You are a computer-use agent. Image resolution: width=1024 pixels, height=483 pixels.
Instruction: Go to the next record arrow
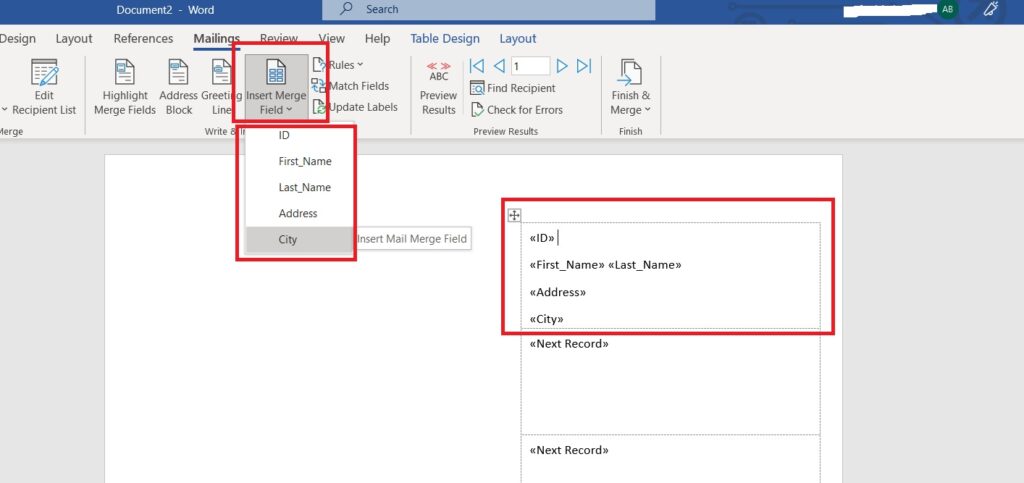click(x=562, y=66)
